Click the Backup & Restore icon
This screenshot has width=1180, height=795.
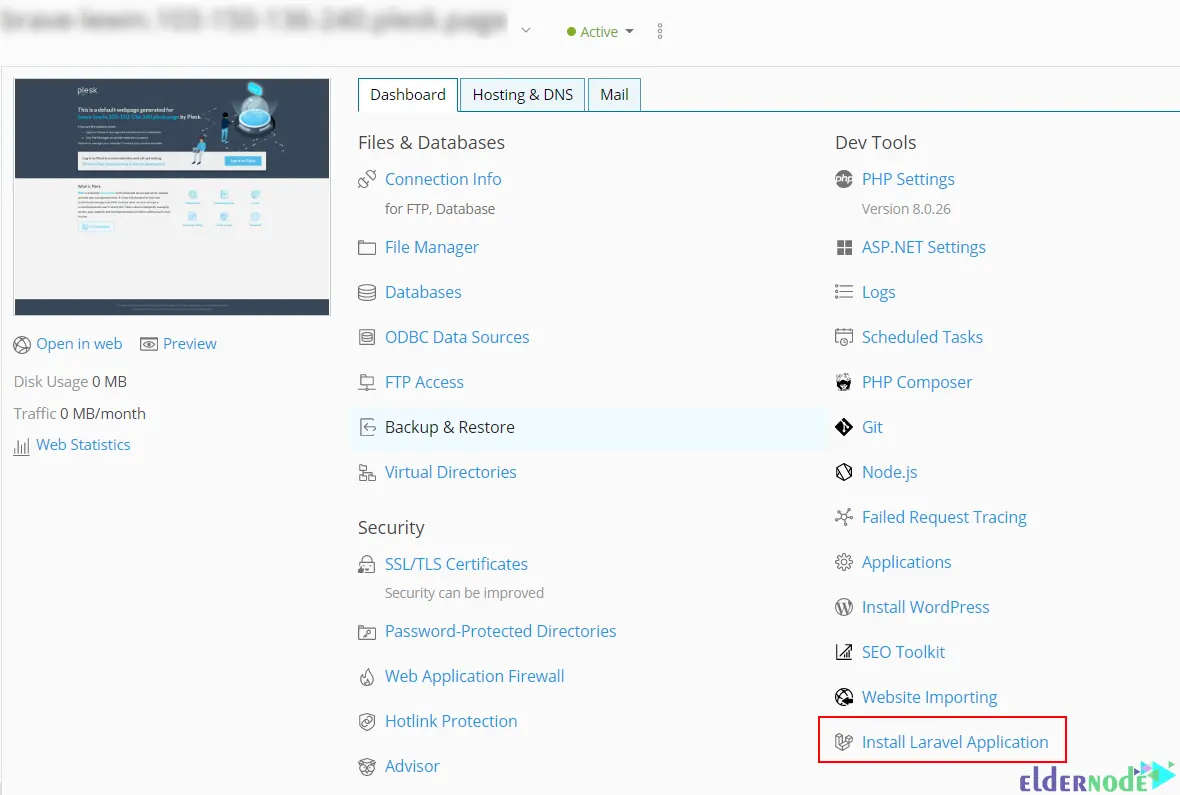point(367,428)
